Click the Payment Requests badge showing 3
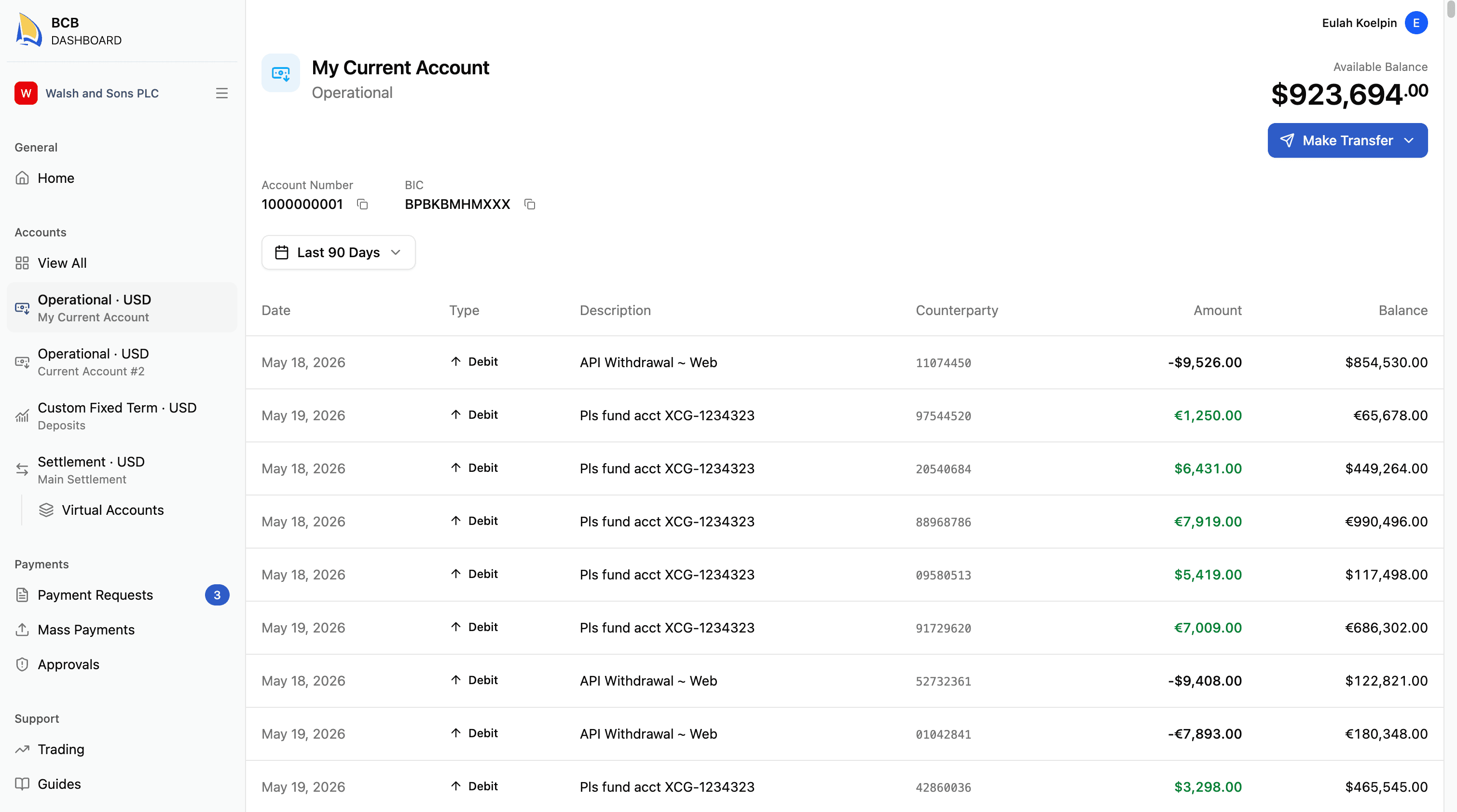Viewport: 1457px width, 812px height. (x=217, y=595)
